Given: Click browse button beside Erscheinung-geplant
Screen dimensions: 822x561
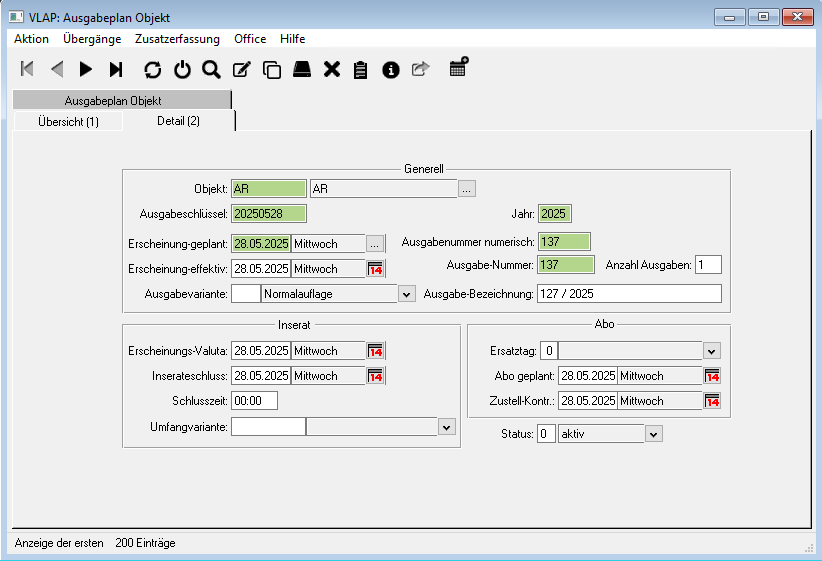Looking at the screenshot, I should pos(375,244).
